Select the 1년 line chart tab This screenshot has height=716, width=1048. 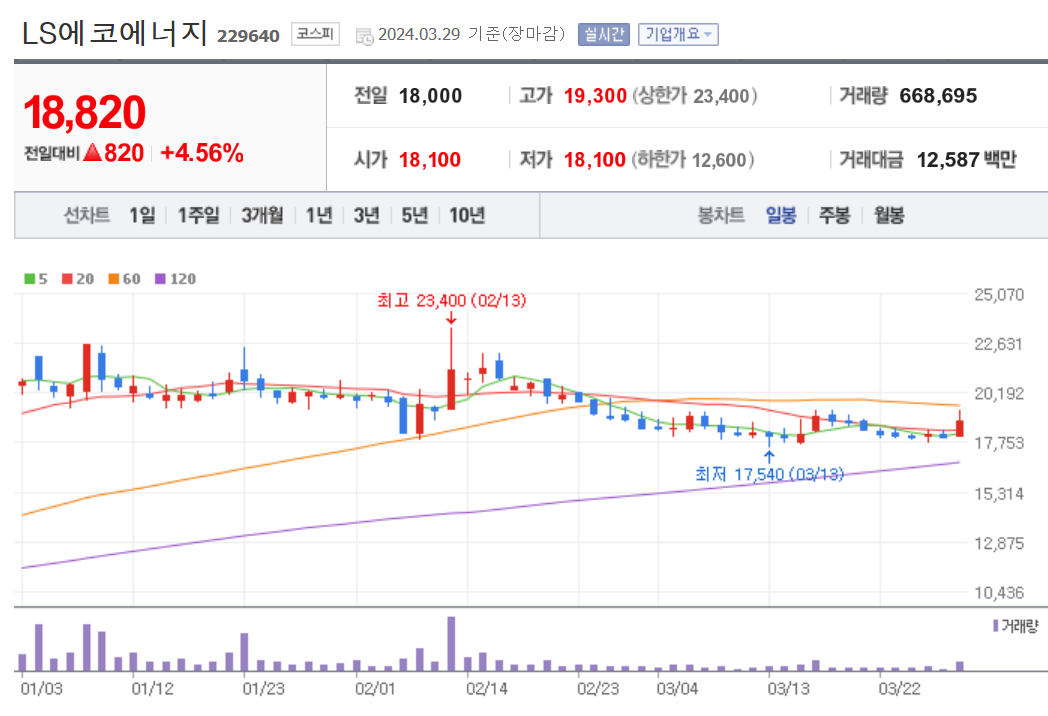[319, 215]
